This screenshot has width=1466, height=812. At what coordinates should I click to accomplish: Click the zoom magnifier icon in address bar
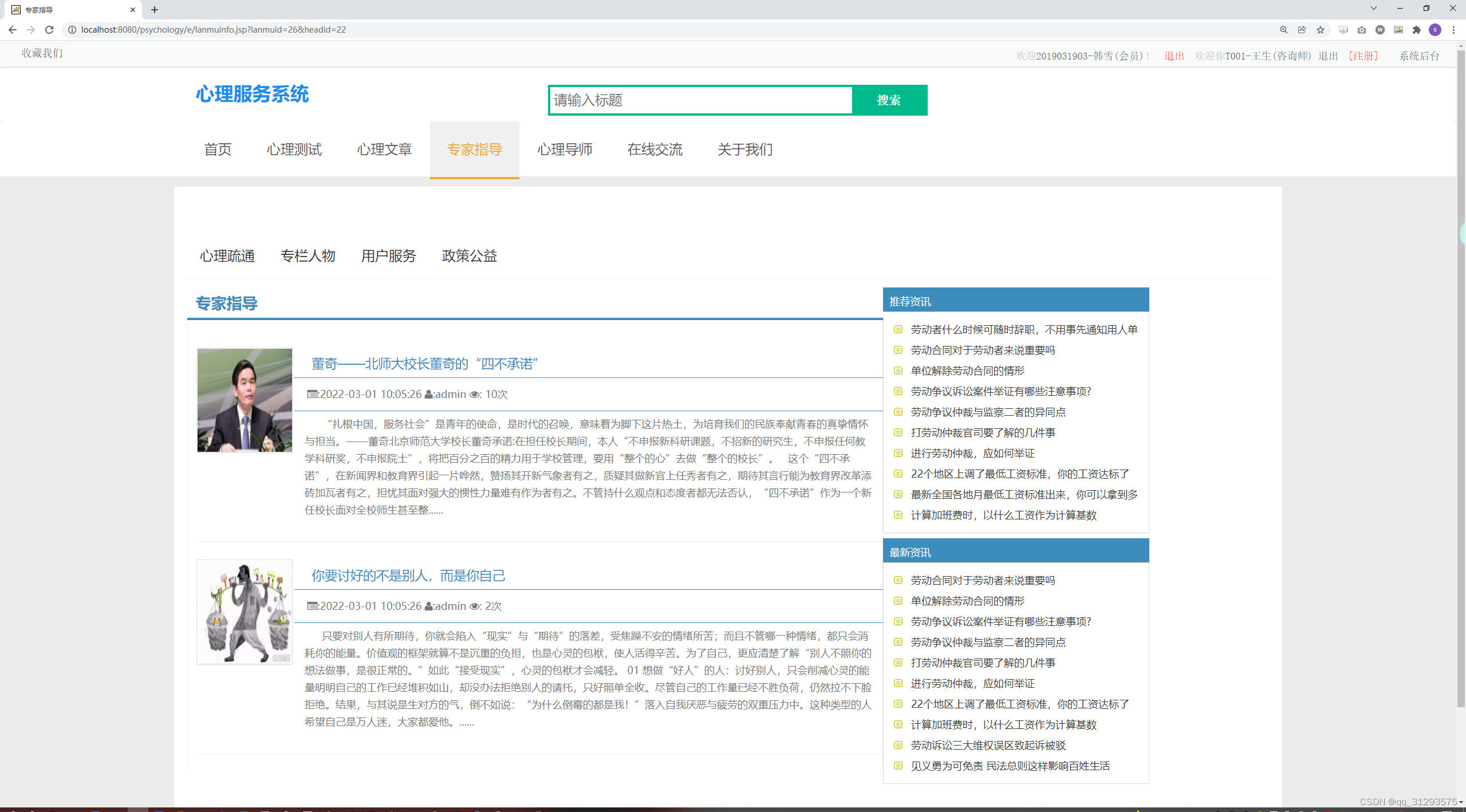1284,30
